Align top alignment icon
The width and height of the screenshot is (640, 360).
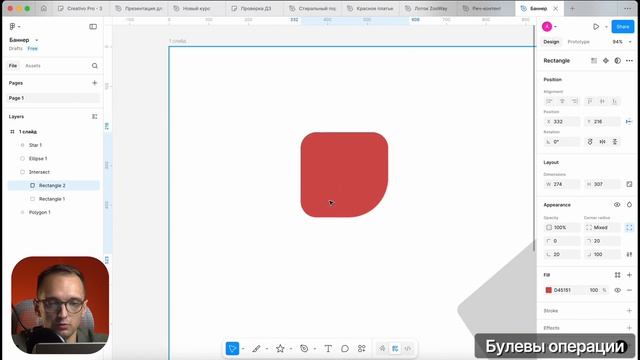click(589, 101)
